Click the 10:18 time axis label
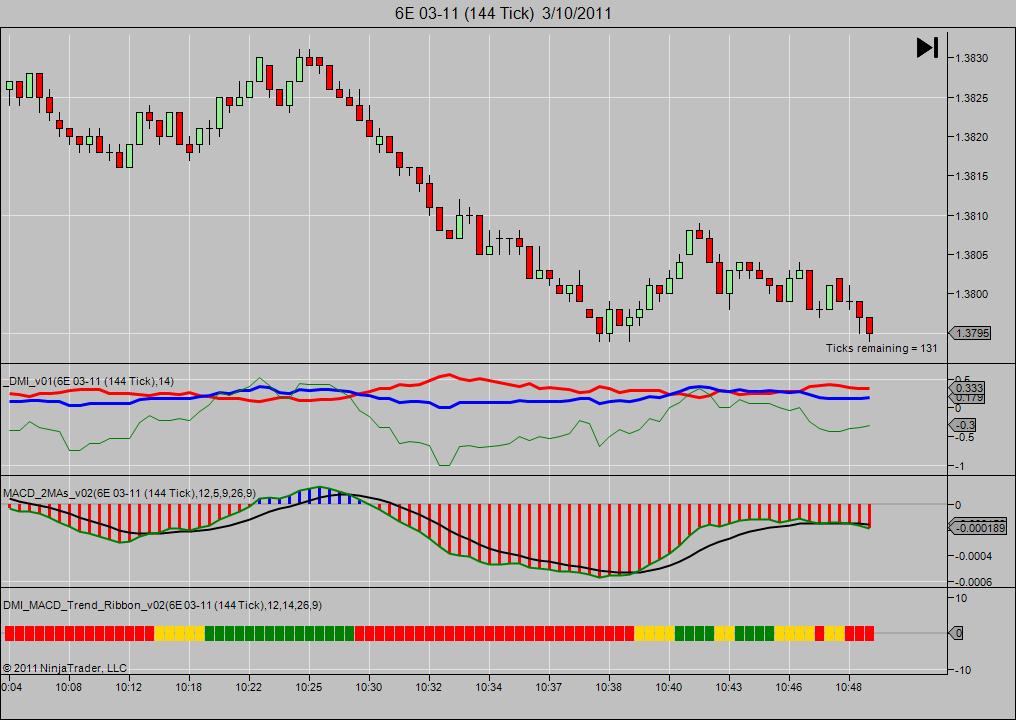Image resolution: width=1016 pixels, height=720 pixels. tap(189, 686)
